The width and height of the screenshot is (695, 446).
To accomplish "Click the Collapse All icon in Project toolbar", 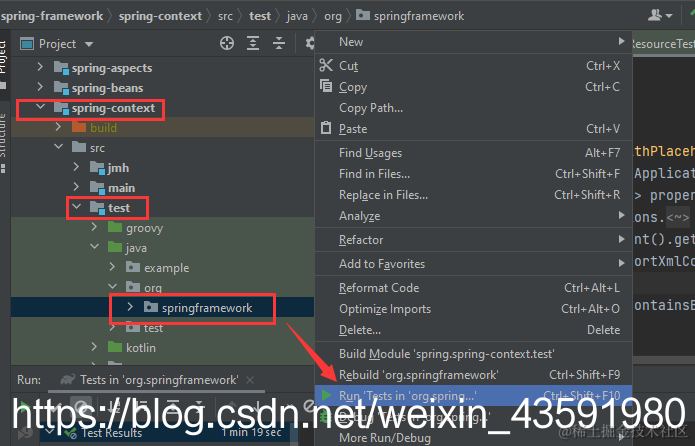I will coord(279,43).
